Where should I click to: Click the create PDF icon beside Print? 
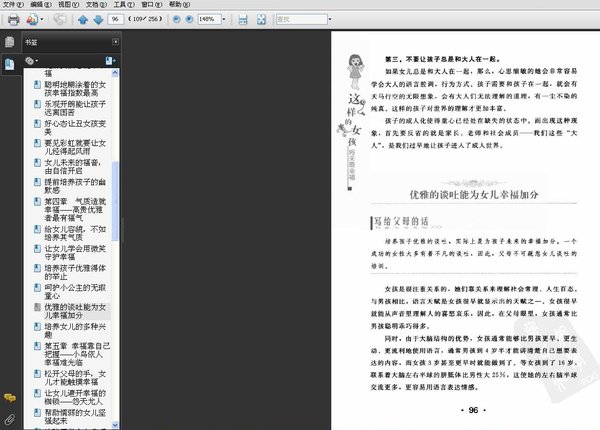coord(32,19)
